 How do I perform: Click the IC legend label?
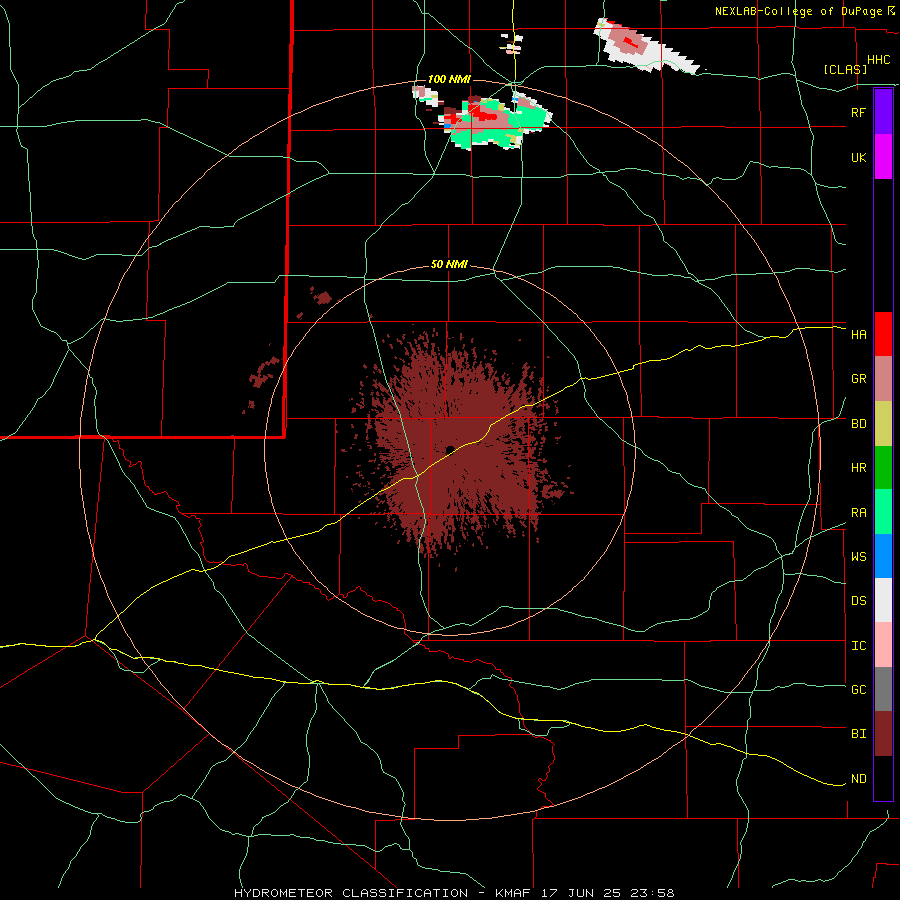pos(858,646)
